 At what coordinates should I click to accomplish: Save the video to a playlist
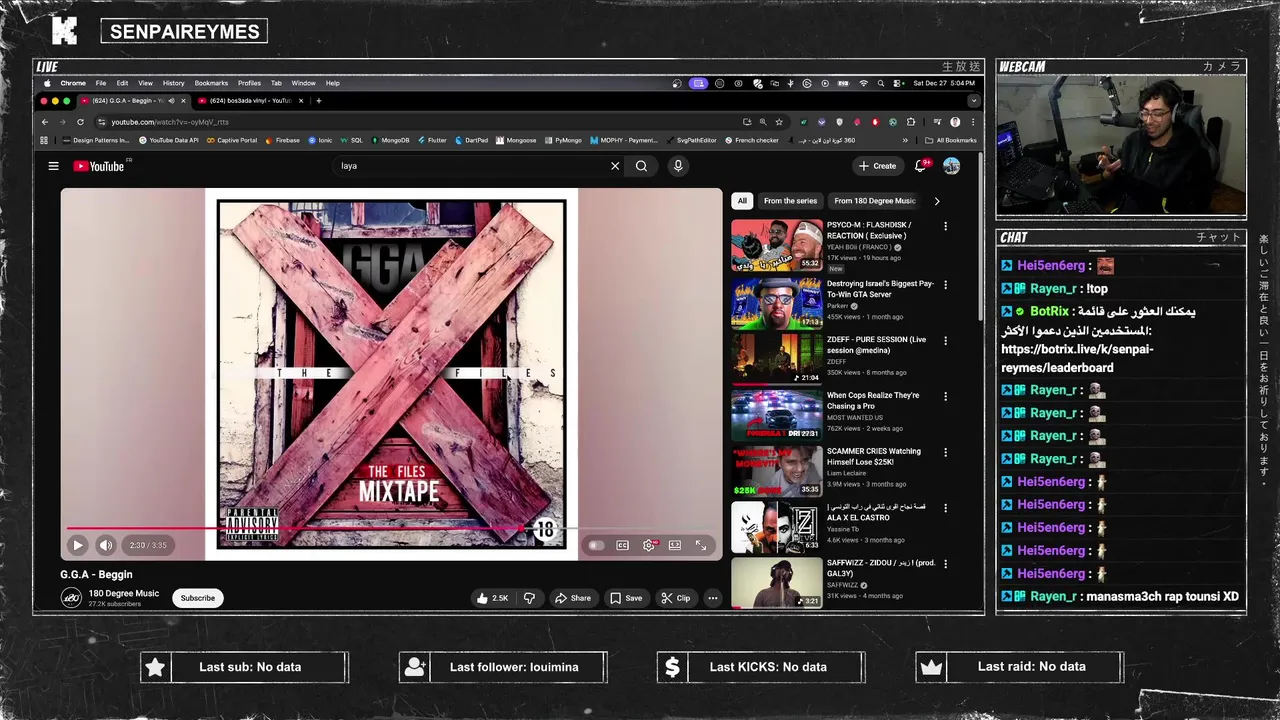pyautogui.click(x=626, y=598)
